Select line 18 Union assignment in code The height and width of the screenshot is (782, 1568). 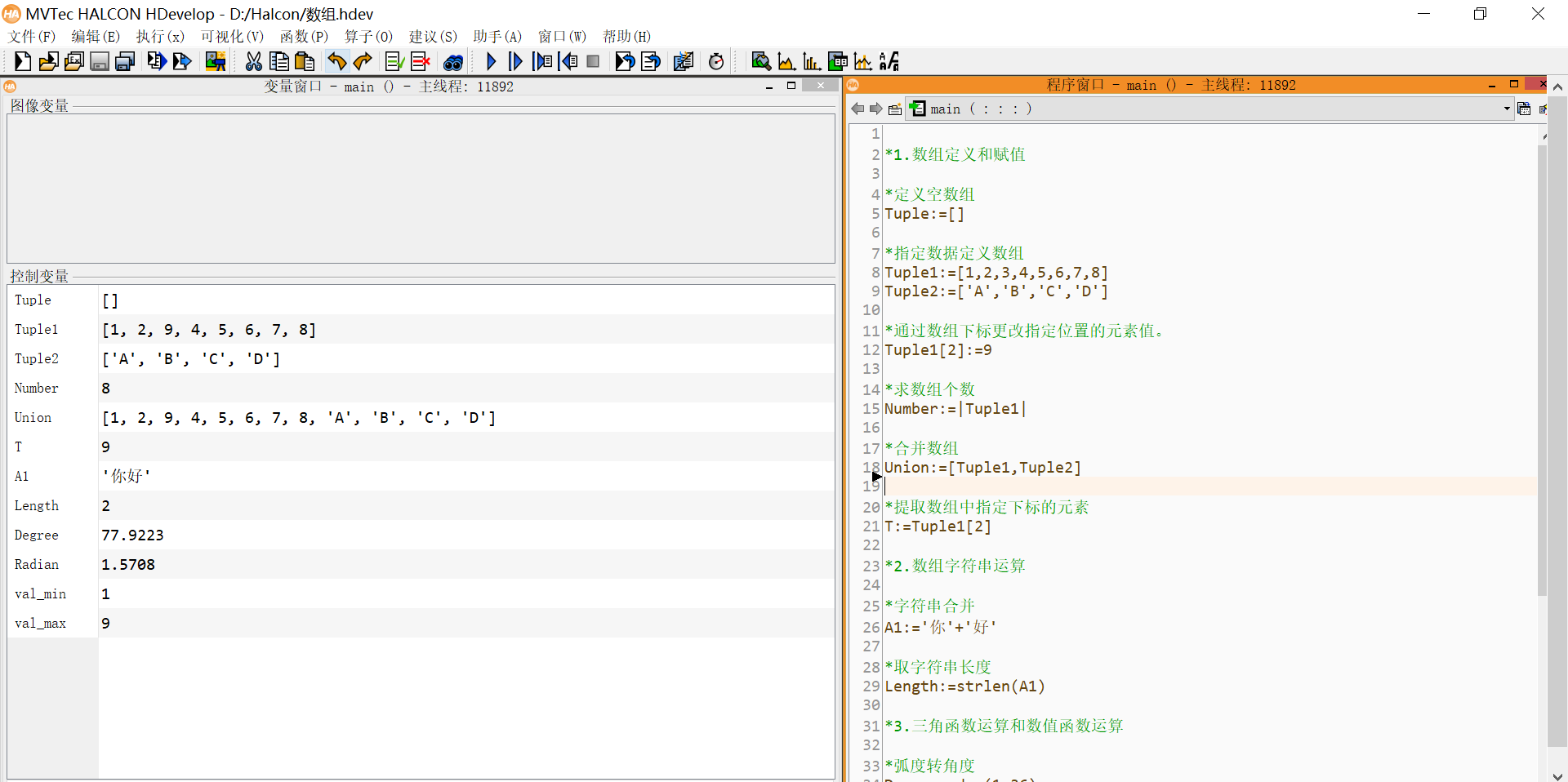click(x=982, y=468)
